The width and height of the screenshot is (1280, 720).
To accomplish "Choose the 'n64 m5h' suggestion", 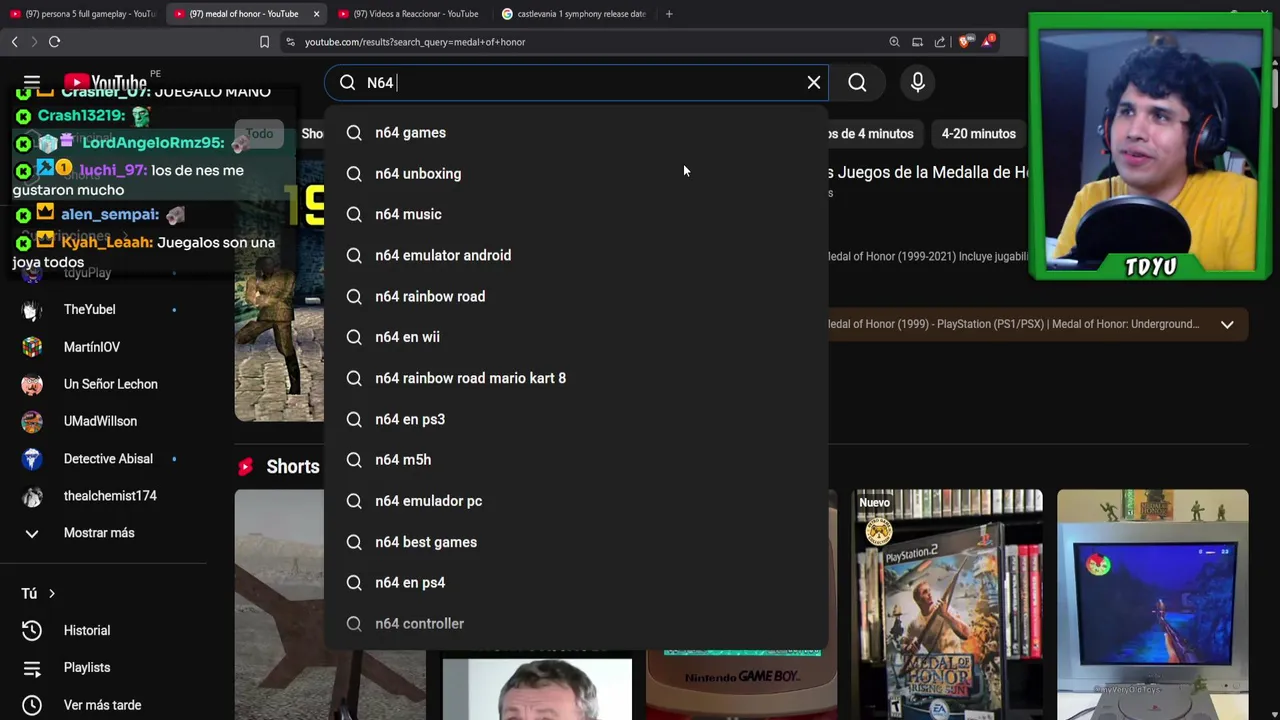I will 576,460.
